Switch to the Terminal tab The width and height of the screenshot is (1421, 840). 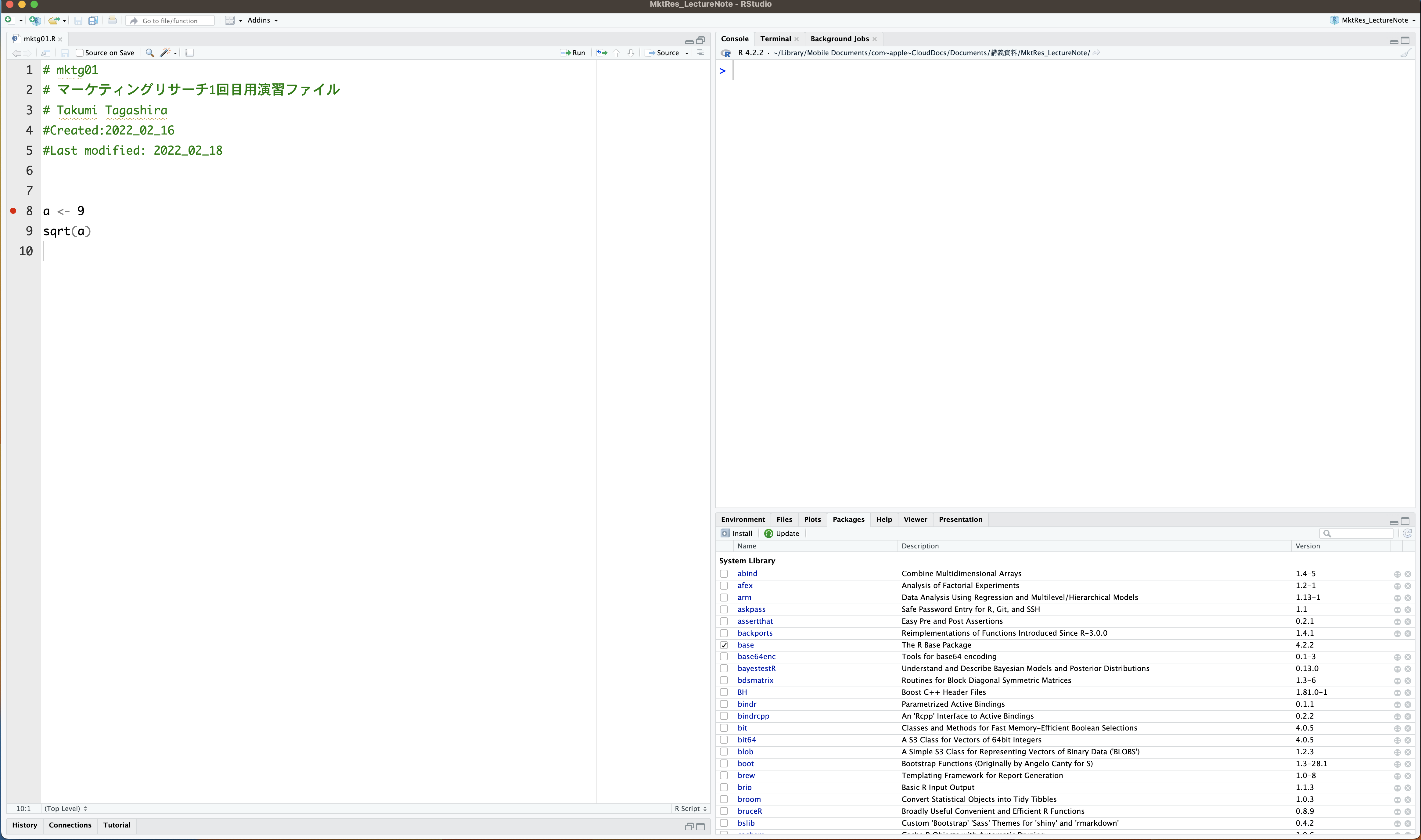775,38
